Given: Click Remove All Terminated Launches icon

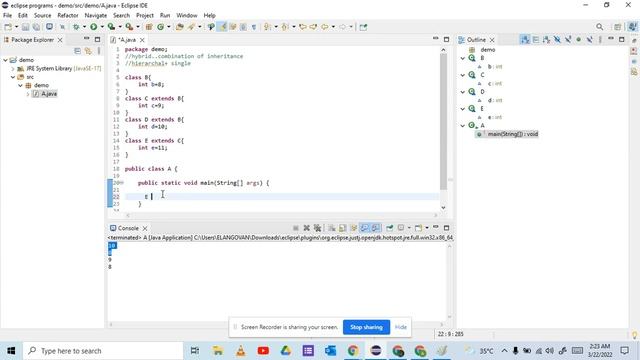Looking at the screenshot, I should (x=317, y=228).
